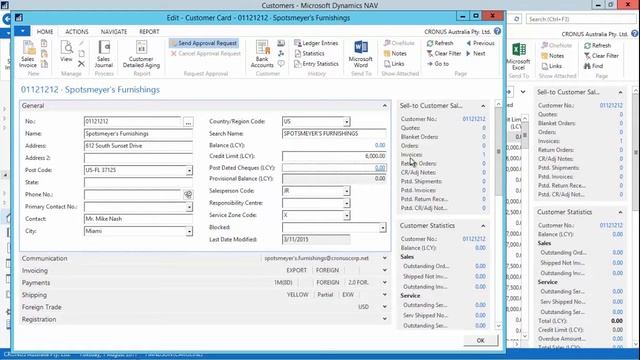Screen dimensions: 640x360
Task: Click search box in background Customers window
Action: point(581,19)
